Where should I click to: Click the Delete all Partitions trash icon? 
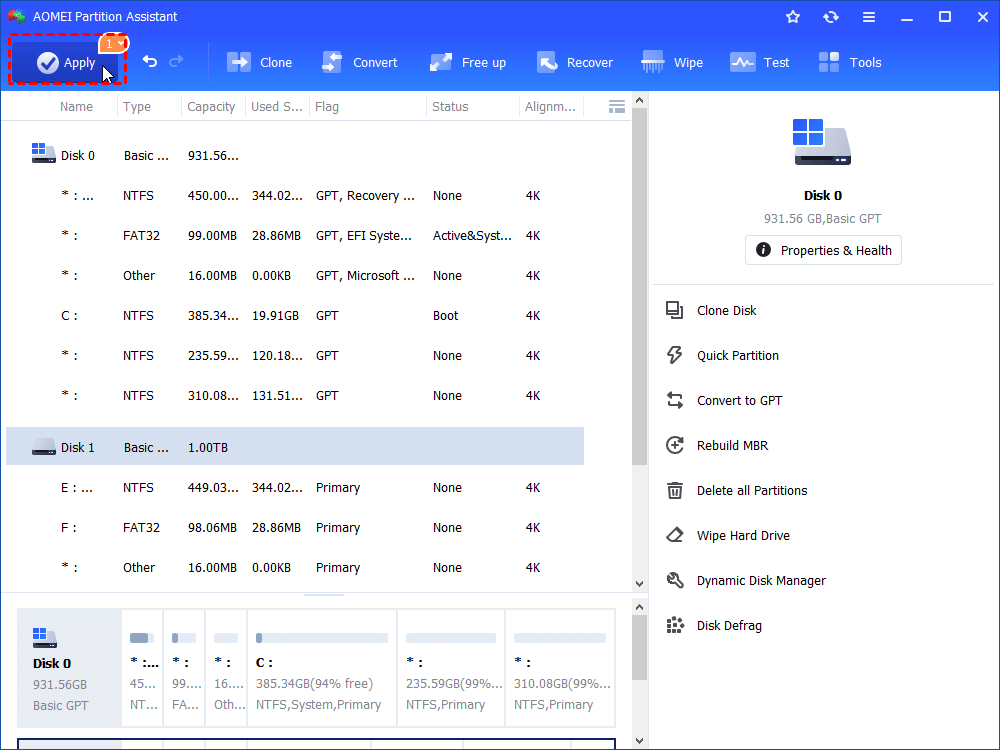click(x=675, y=490)
